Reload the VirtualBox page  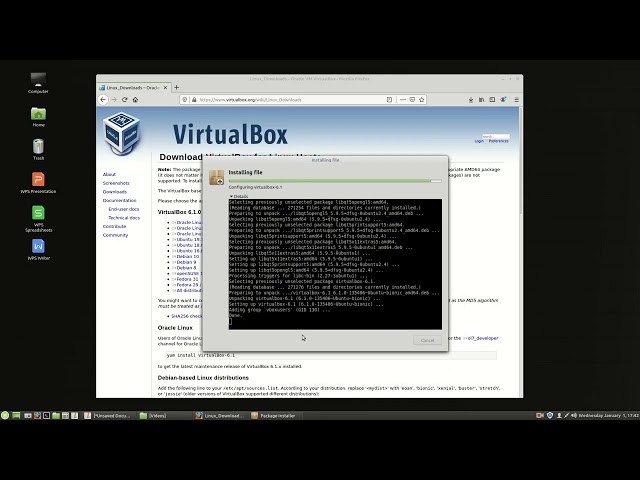click(124, 100)
